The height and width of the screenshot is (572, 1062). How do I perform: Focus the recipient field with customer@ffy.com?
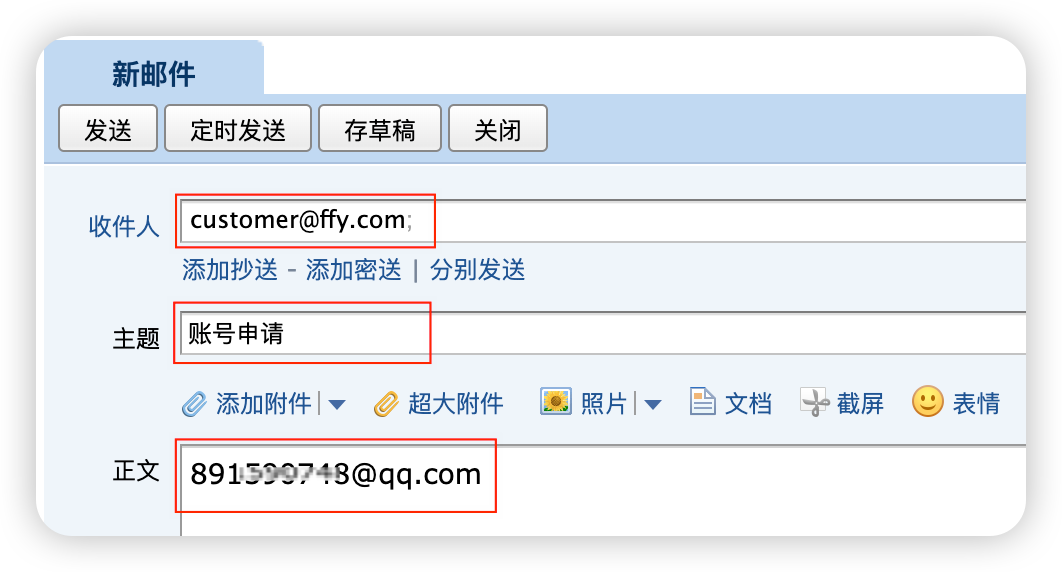[x=603, y=221]
